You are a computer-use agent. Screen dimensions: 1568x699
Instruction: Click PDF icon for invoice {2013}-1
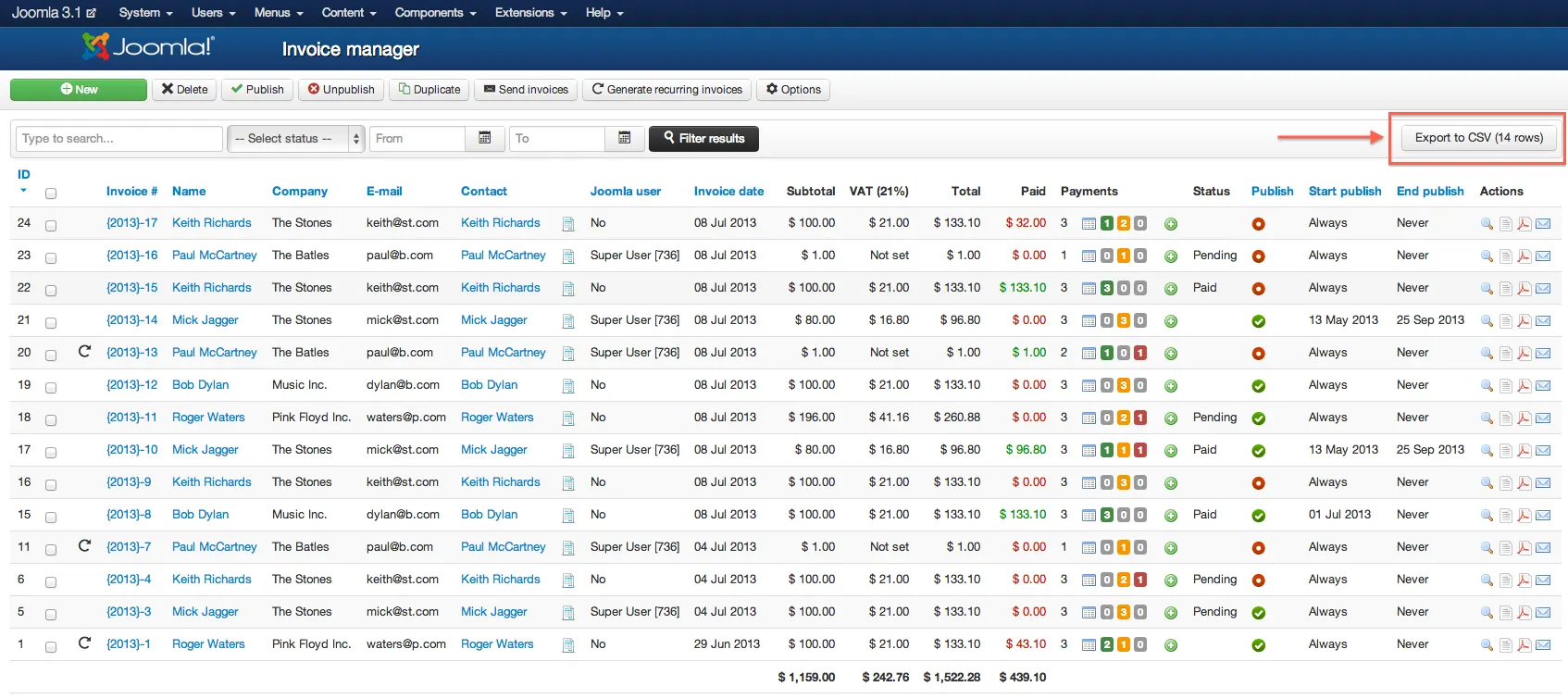point(1524,645)
